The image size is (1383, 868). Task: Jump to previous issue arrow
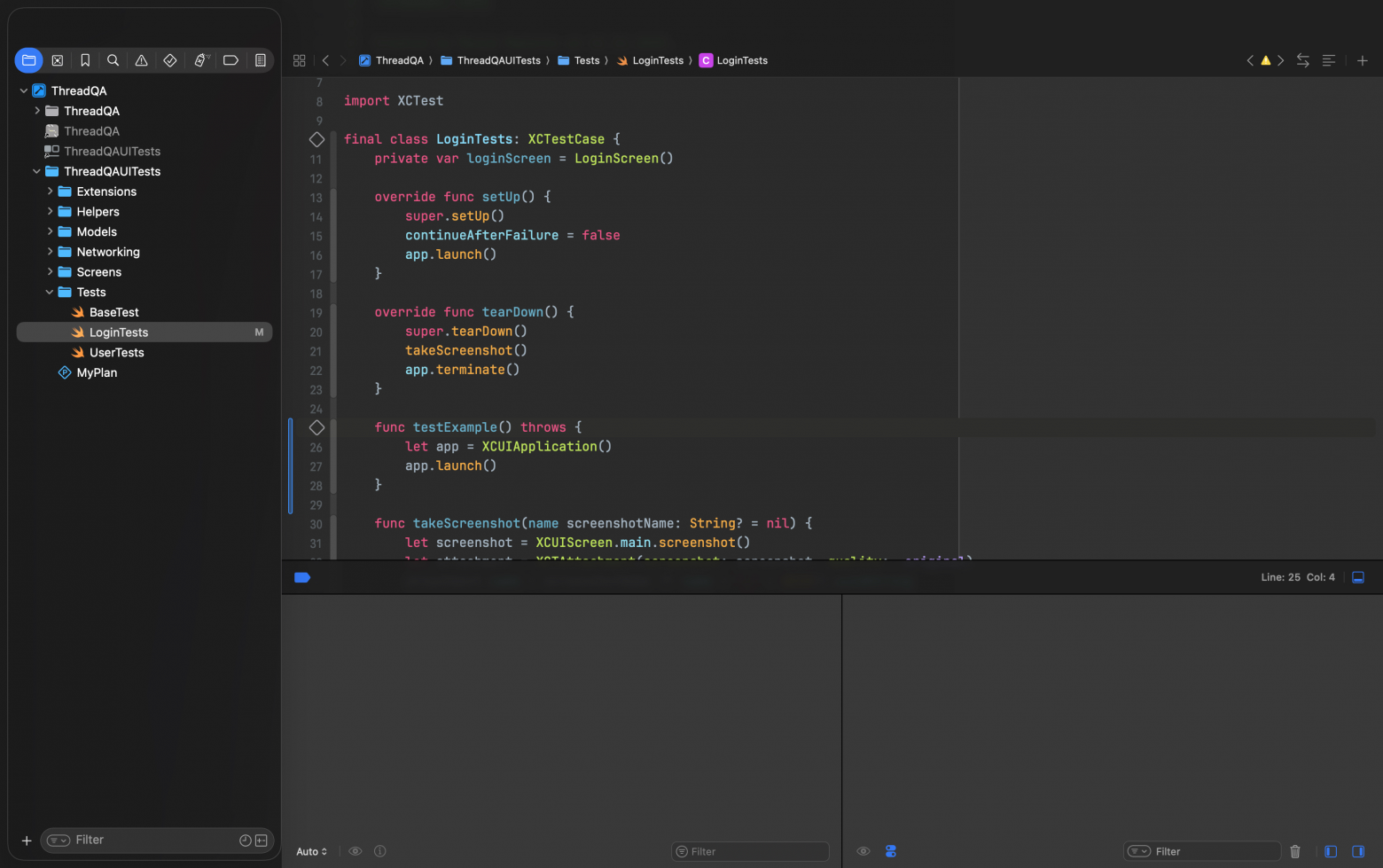click(1250, 60)
